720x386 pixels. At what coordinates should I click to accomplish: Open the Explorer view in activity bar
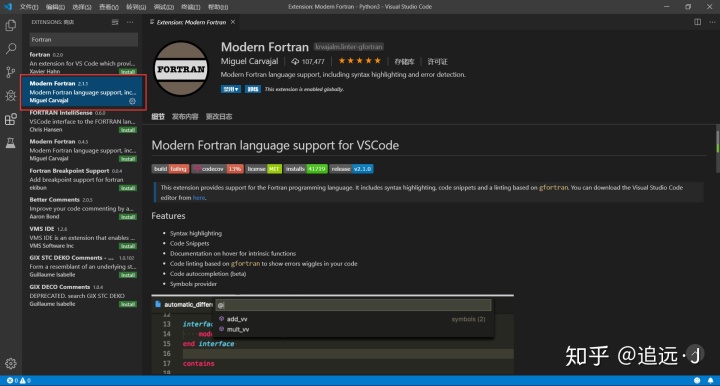tap(11, 25)
